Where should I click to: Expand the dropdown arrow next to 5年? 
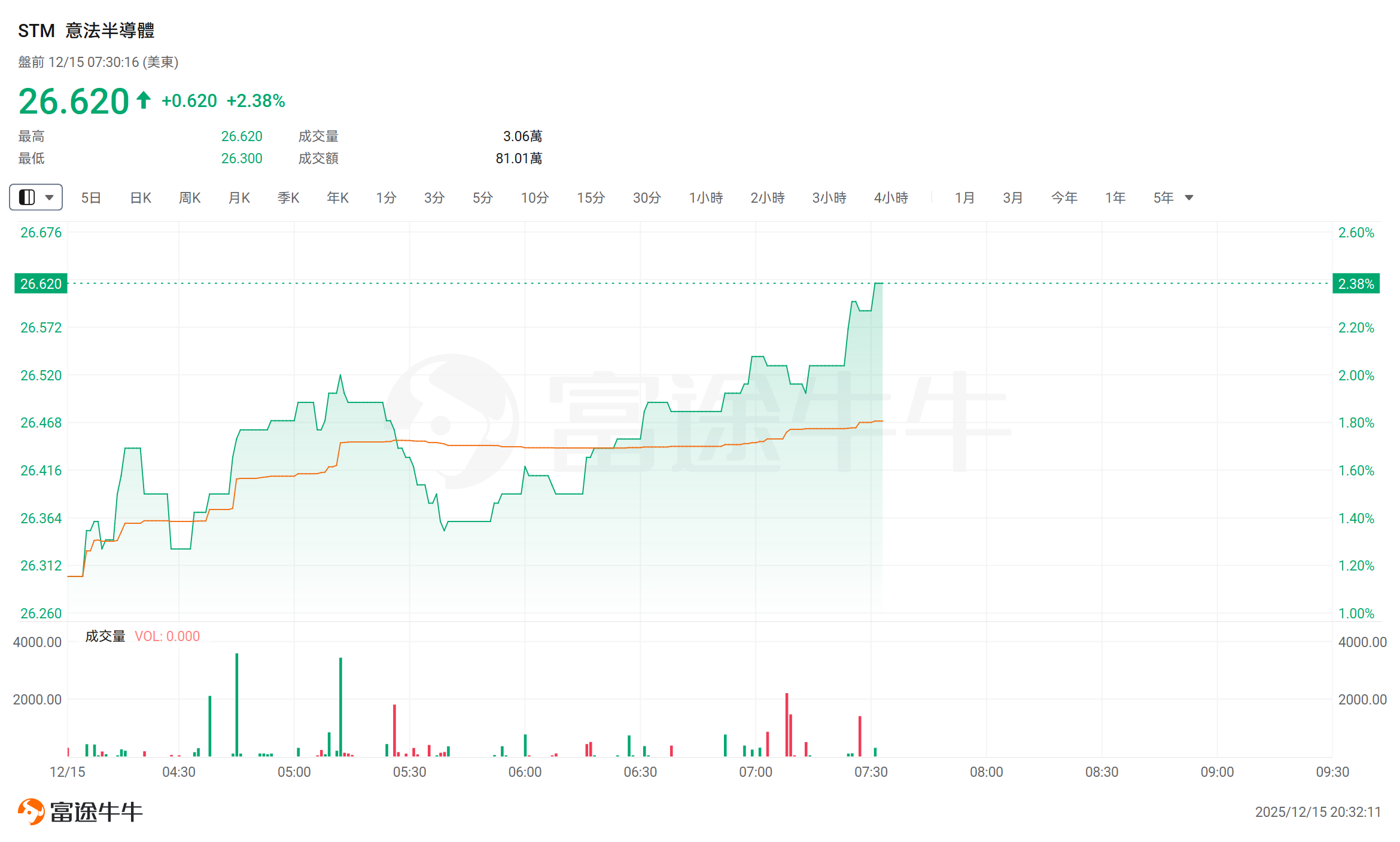(1189, 198)
